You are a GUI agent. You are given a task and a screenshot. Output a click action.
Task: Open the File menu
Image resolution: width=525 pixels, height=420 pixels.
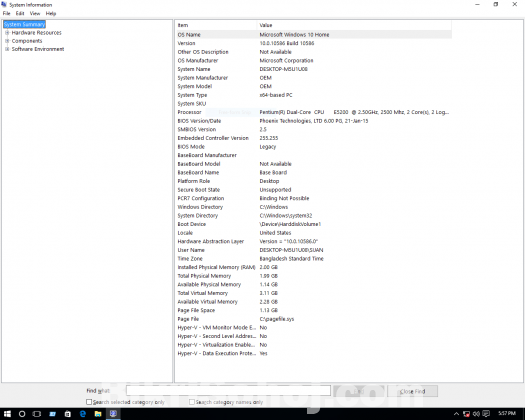6,13
